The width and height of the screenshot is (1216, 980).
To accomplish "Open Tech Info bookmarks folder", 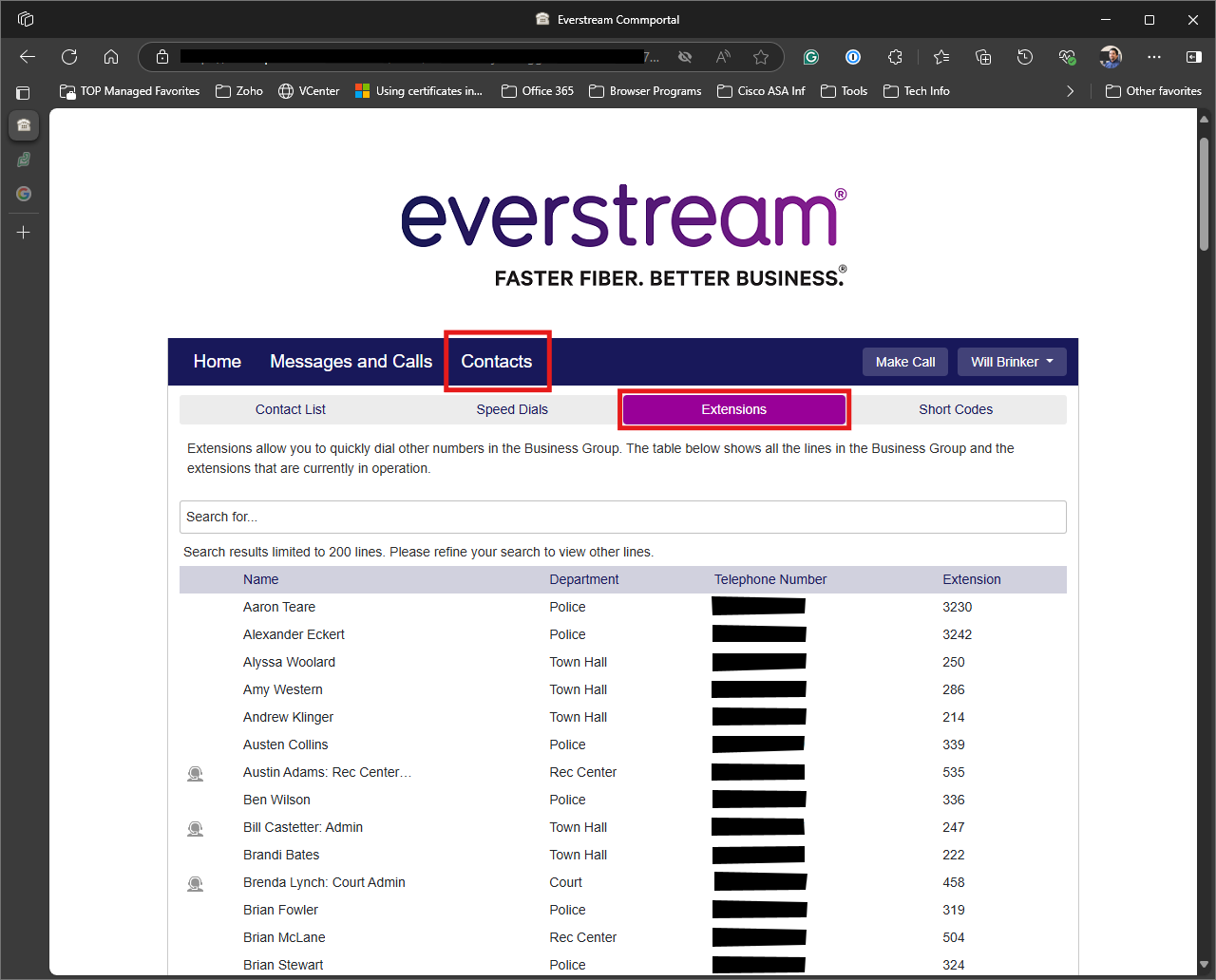I will (x=917, y=91).
